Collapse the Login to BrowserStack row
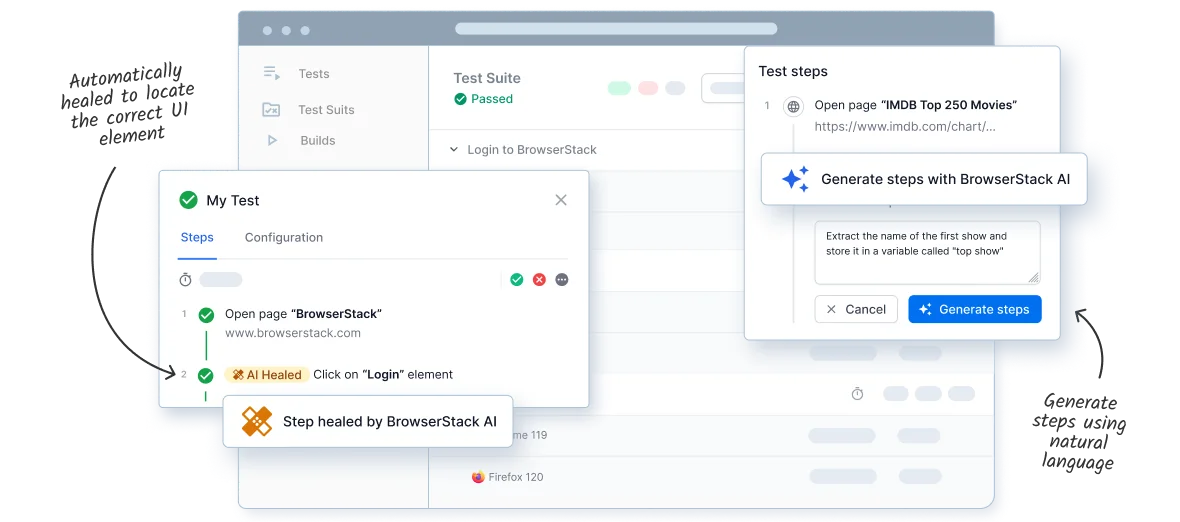The image size is (1180, 522). coord(454,150)
